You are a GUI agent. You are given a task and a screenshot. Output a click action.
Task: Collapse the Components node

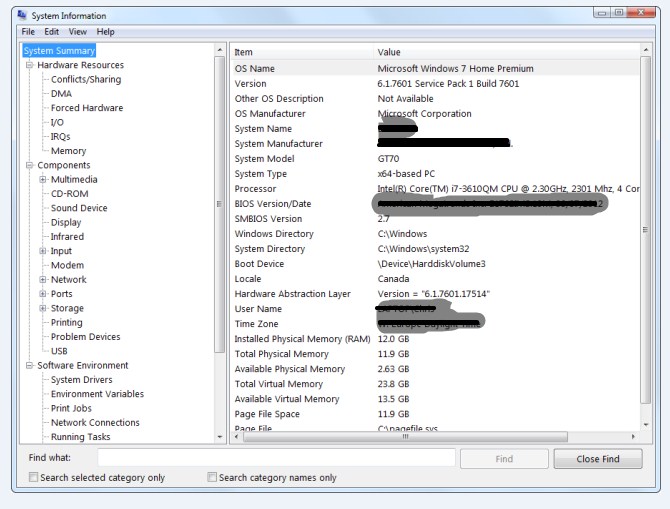[29, 165]
